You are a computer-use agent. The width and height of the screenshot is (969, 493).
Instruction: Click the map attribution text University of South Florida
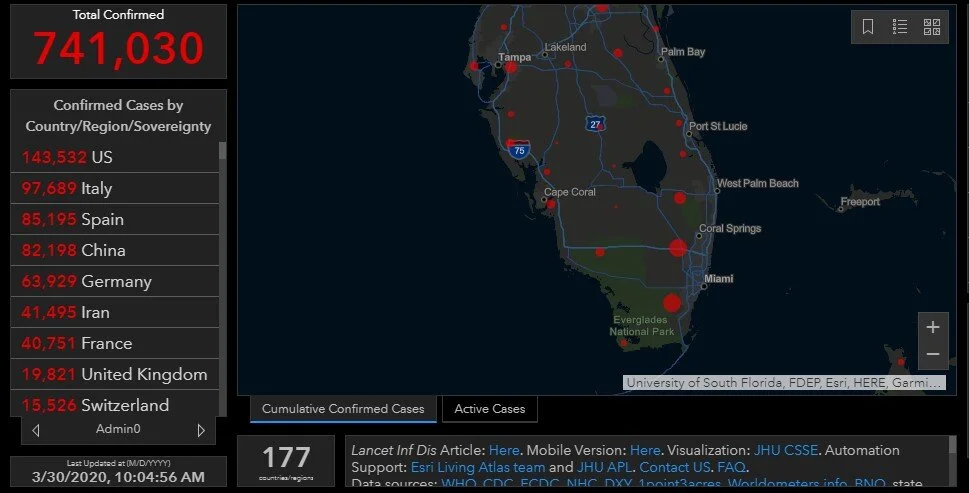tap(784, 382)
